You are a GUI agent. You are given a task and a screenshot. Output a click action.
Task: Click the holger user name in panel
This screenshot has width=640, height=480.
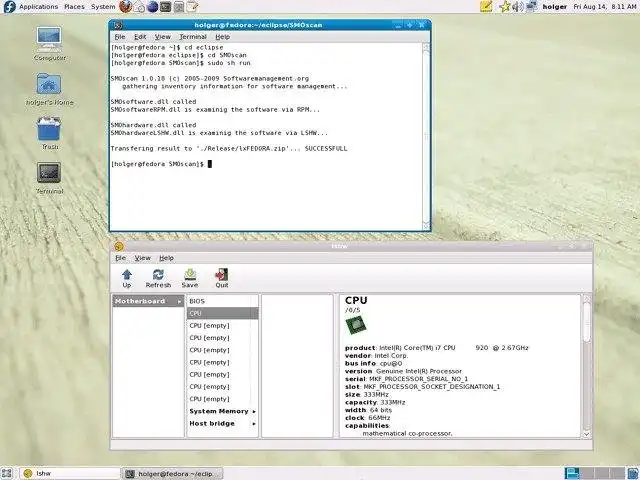coord(554,7)
